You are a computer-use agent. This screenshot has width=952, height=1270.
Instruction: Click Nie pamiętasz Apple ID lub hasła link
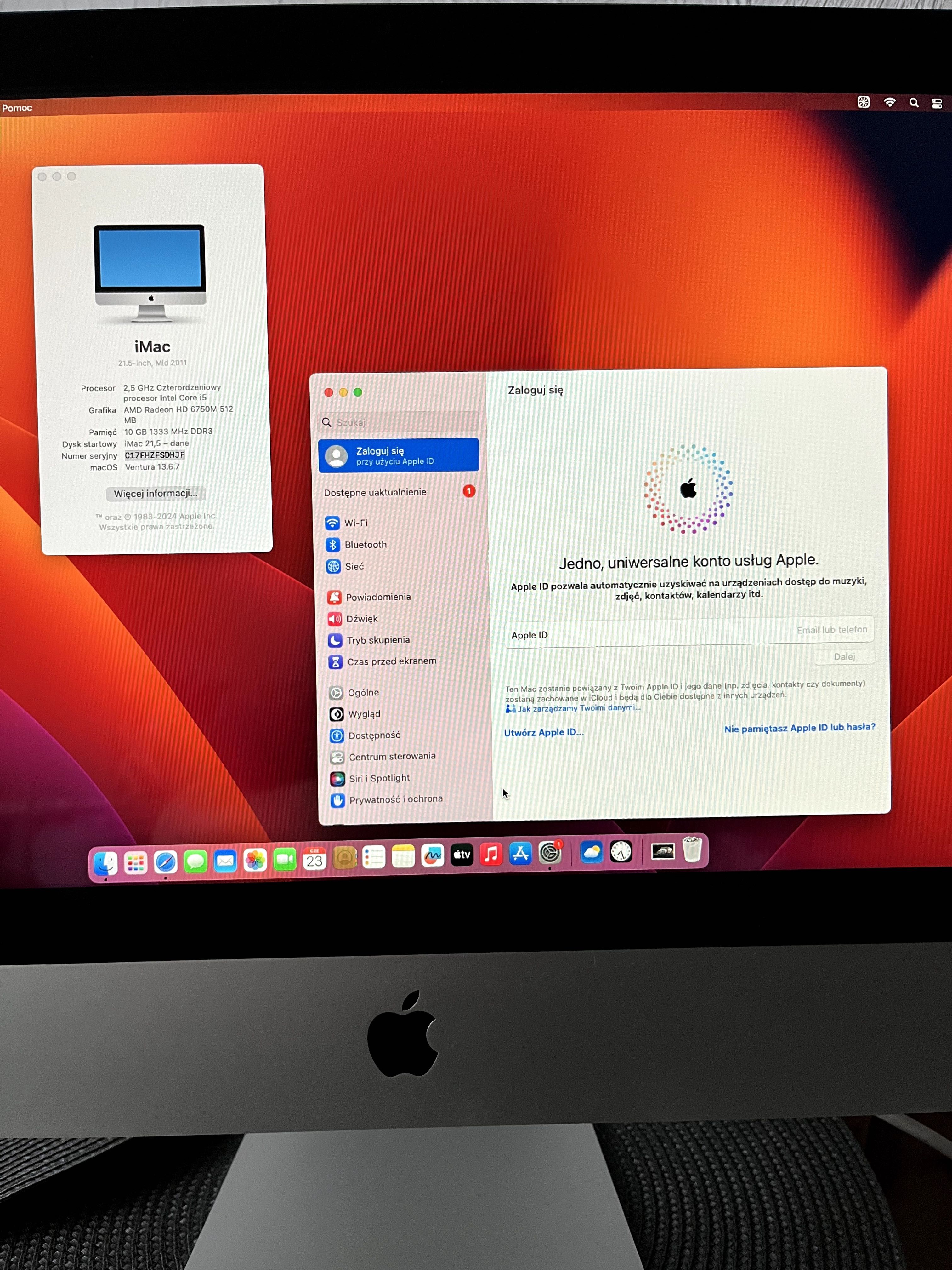click(799, 728)
